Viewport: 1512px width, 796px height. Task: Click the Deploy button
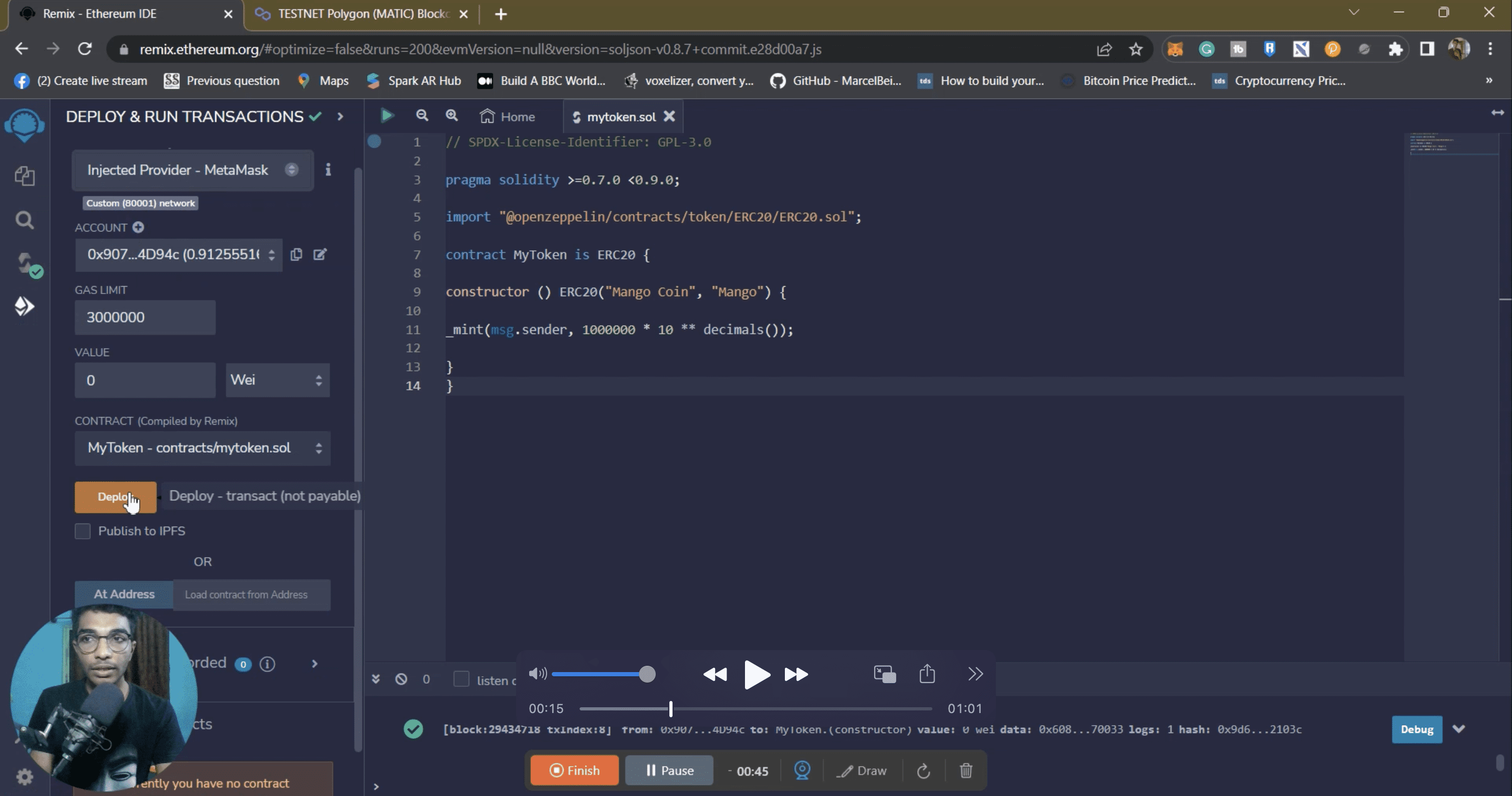[x=115, y=497]
